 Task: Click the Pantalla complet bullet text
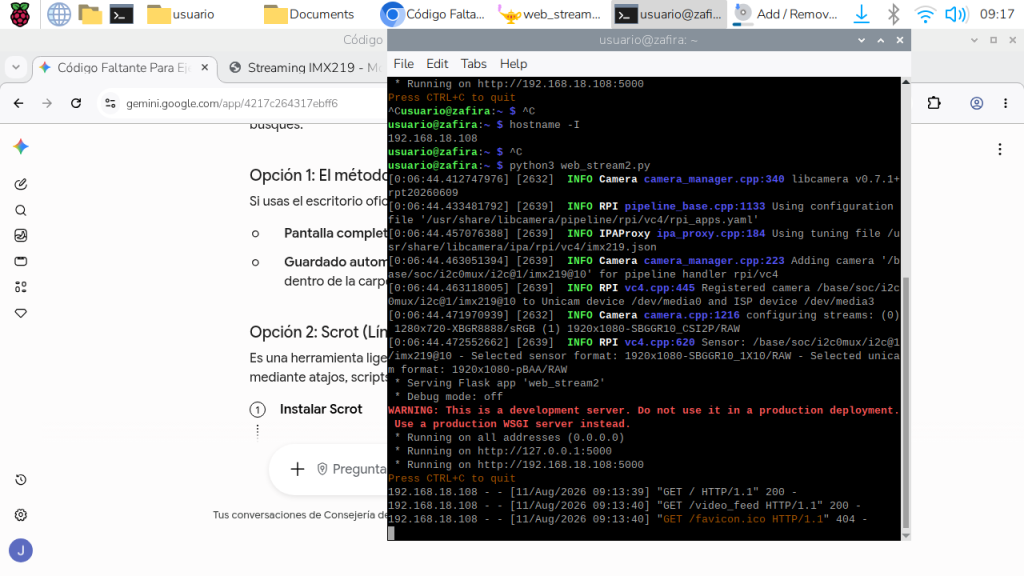pyautogui.click(x=335, y=233)
